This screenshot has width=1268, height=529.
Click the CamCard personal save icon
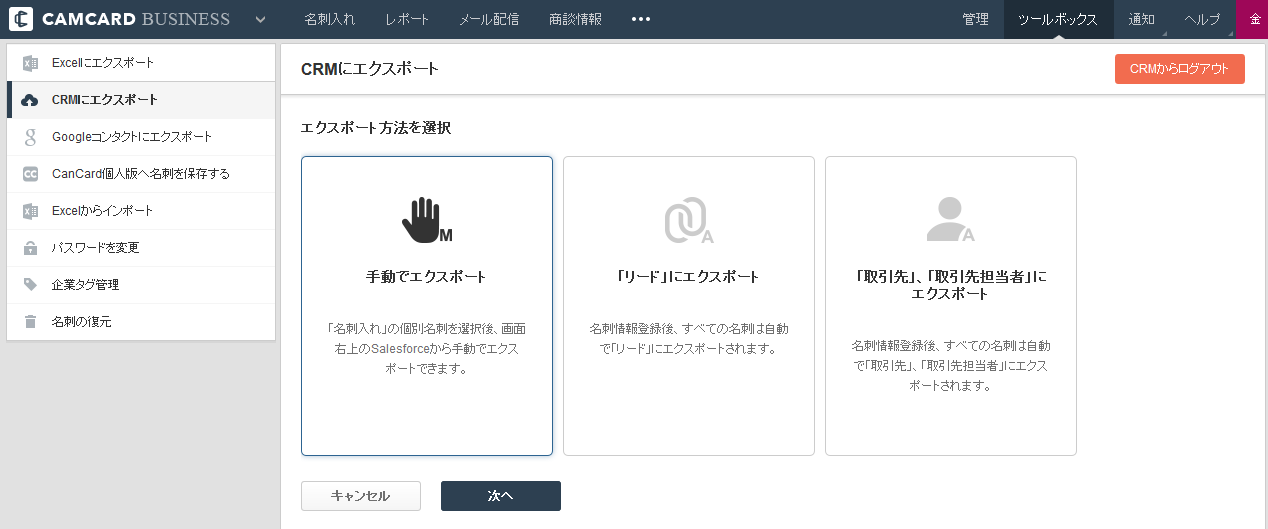pos(30,174)
